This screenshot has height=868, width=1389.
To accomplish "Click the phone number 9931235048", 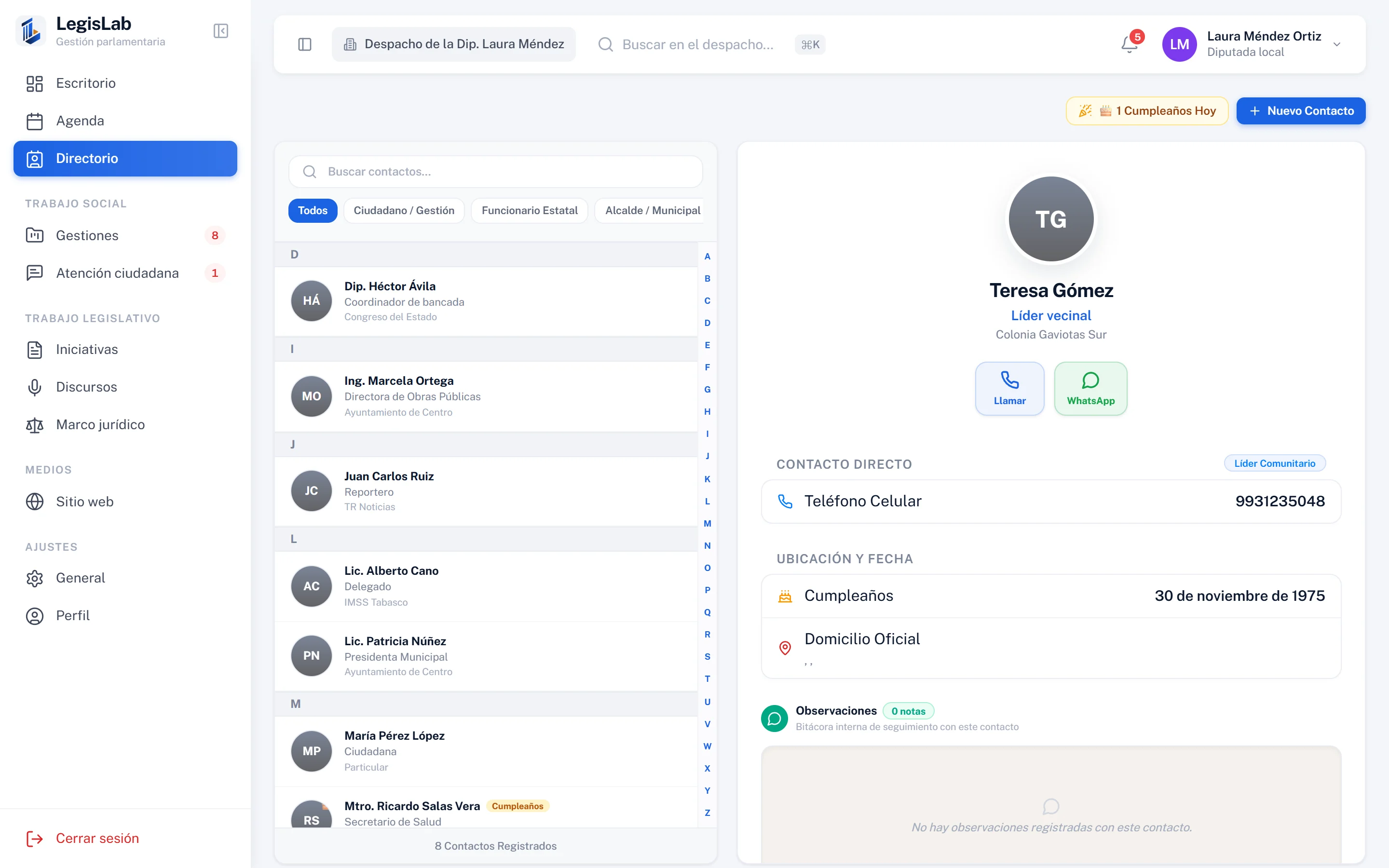I will pyautogui.click(x=1280, y=501).
